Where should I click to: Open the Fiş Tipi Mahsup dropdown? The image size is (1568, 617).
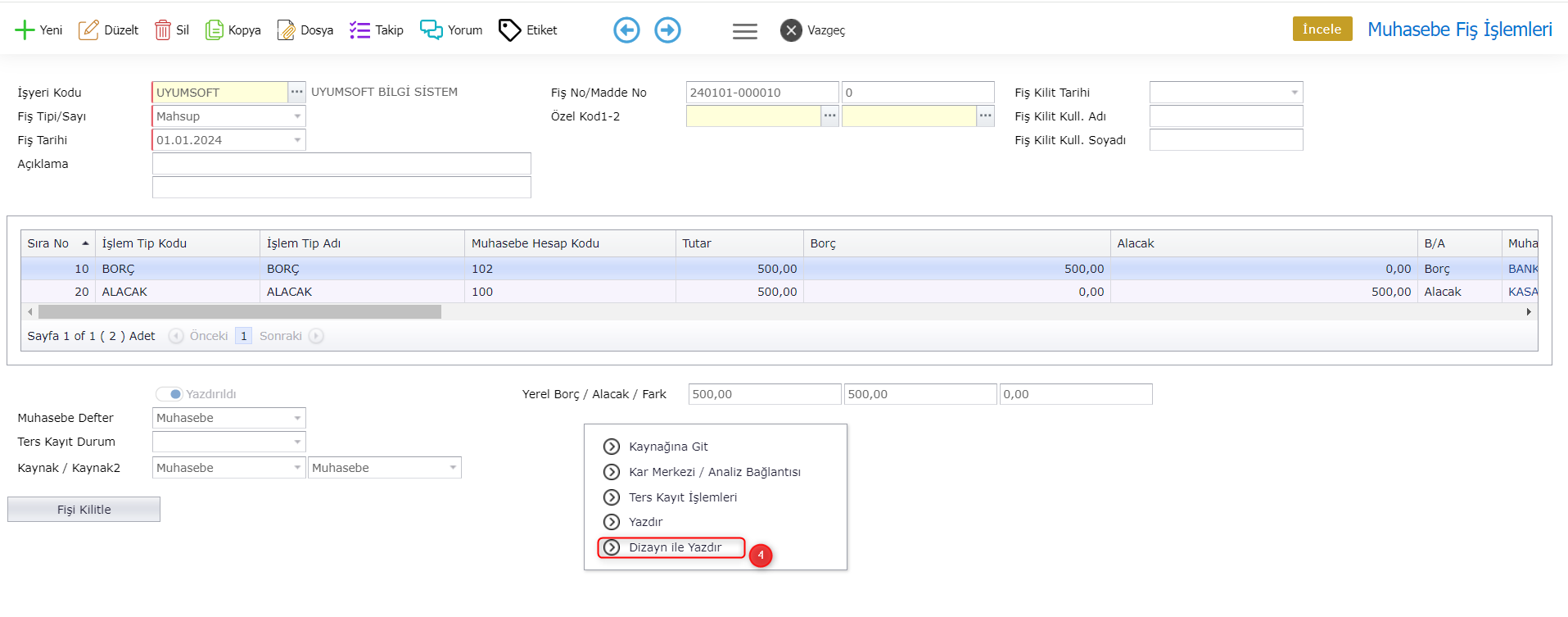pos(297,116)
